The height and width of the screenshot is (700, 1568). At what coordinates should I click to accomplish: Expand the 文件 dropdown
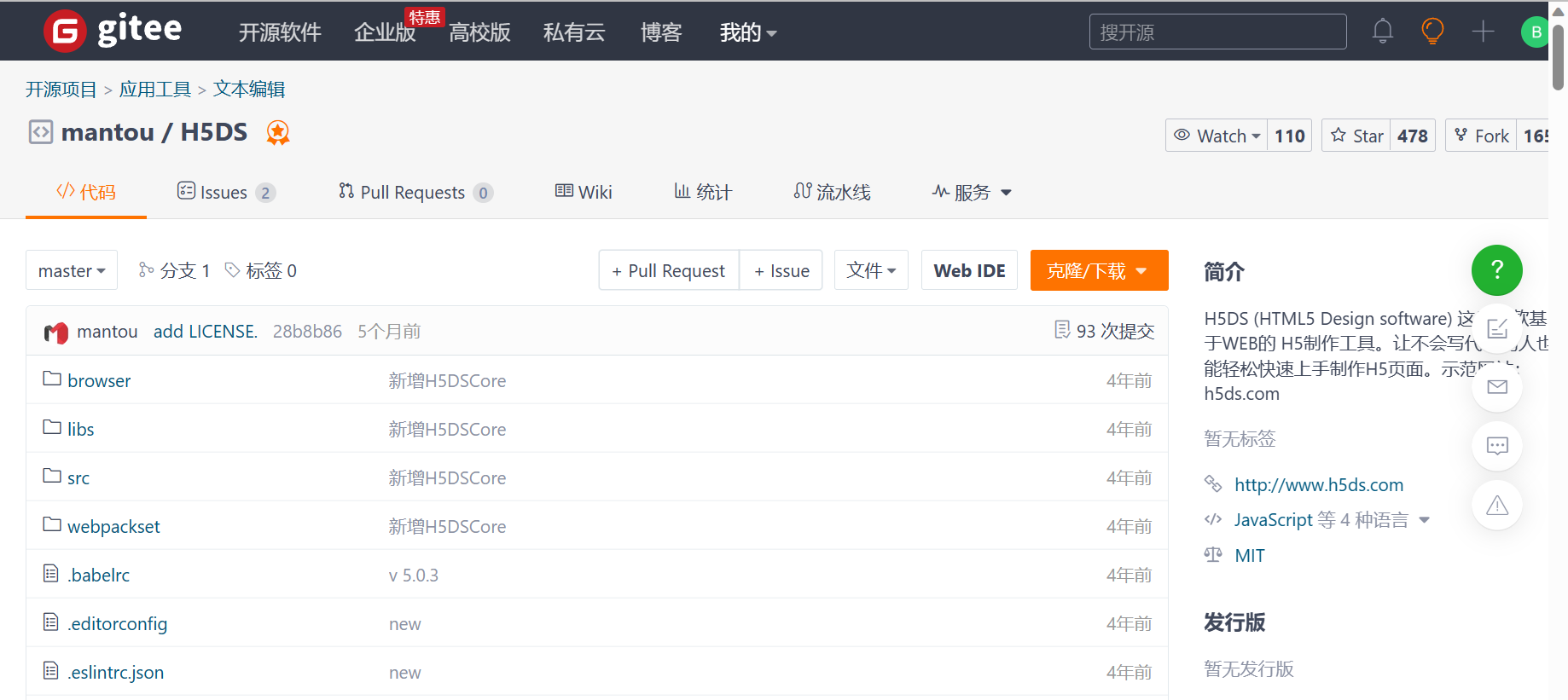871,270
